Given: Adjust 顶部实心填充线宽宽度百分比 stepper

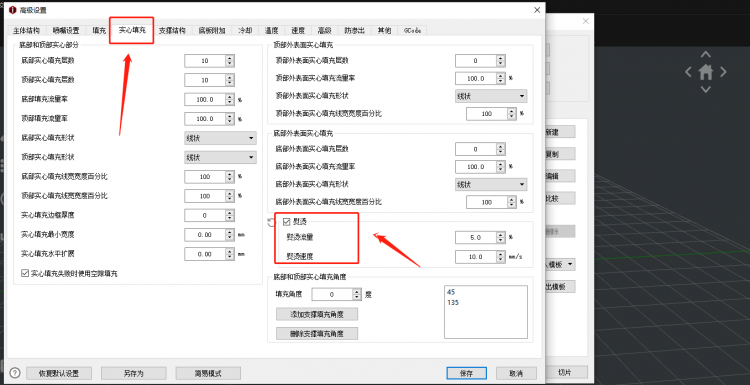Looking at the screenshot, I should (230, 196).
